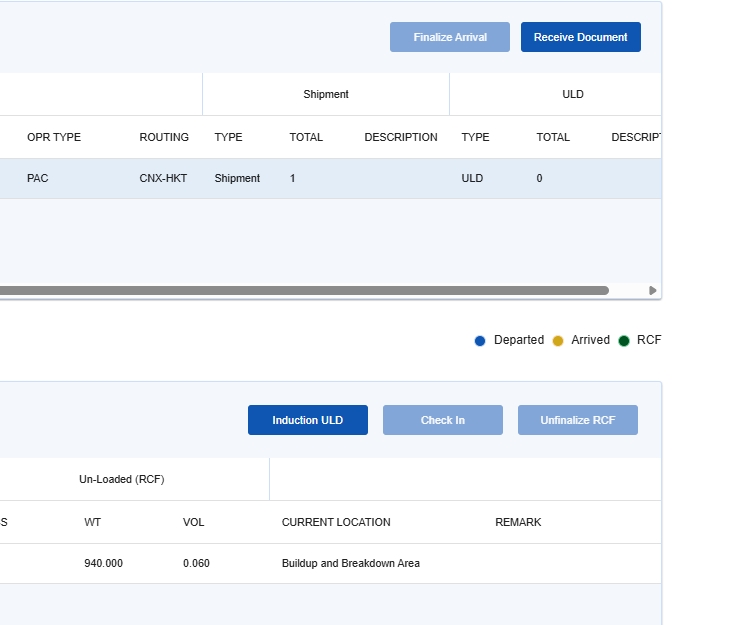The height and width of the screenshot is (625, 730).
Task: Click the horizontal scrollbar thumb
Action: pyautogui.click(x=300, y=291)
